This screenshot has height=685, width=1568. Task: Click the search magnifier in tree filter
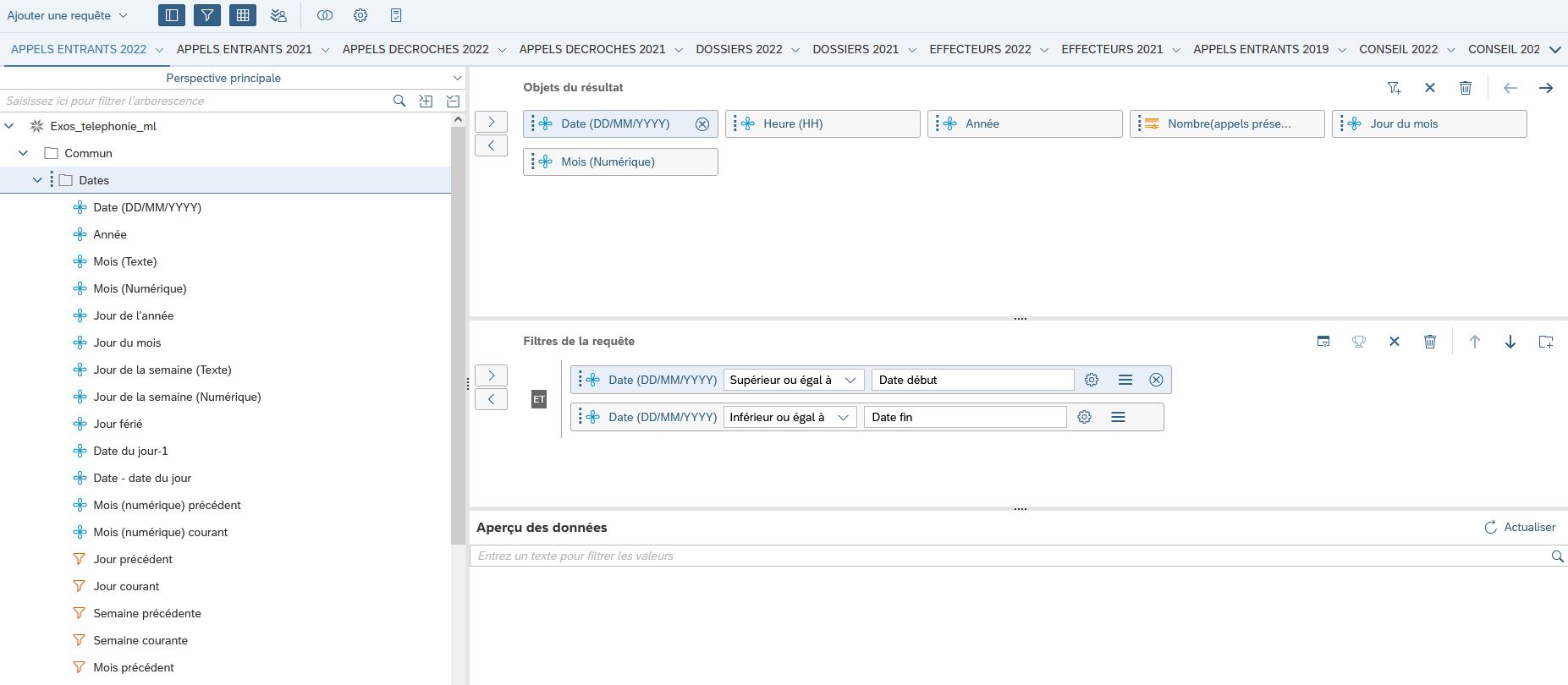click(399, 101)
